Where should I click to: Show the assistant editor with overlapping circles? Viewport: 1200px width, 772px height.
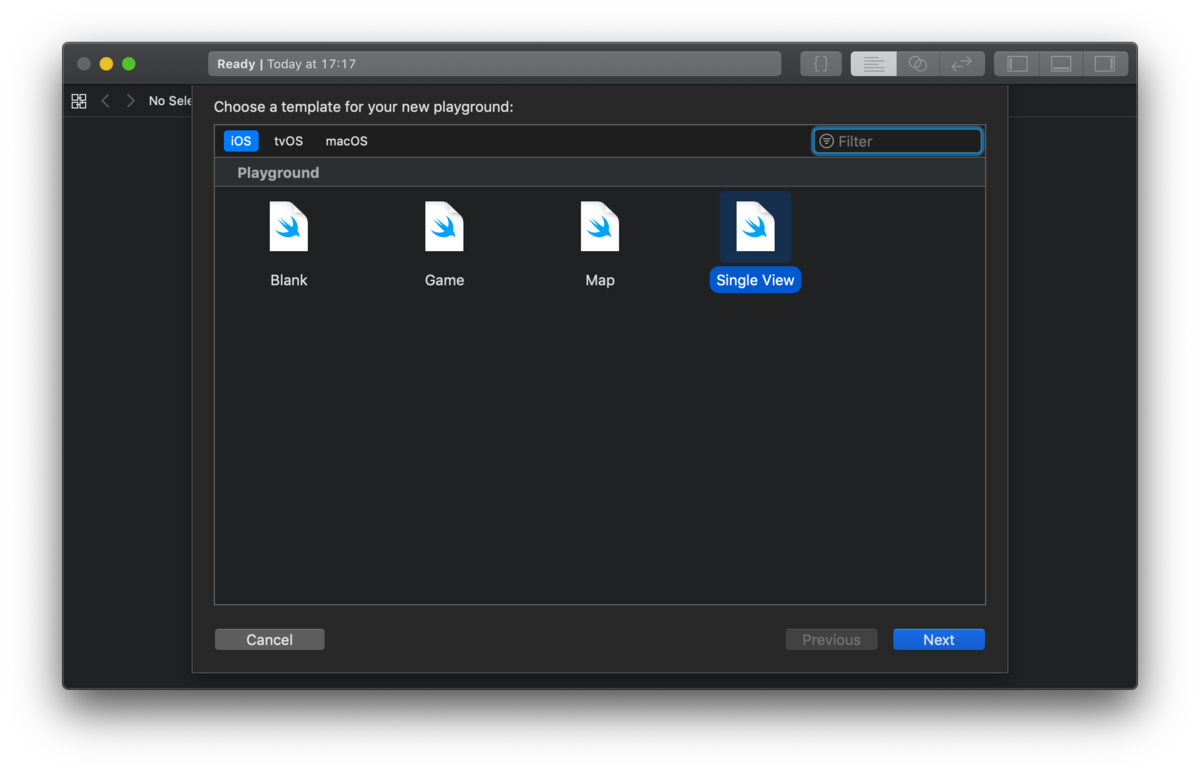918,64
